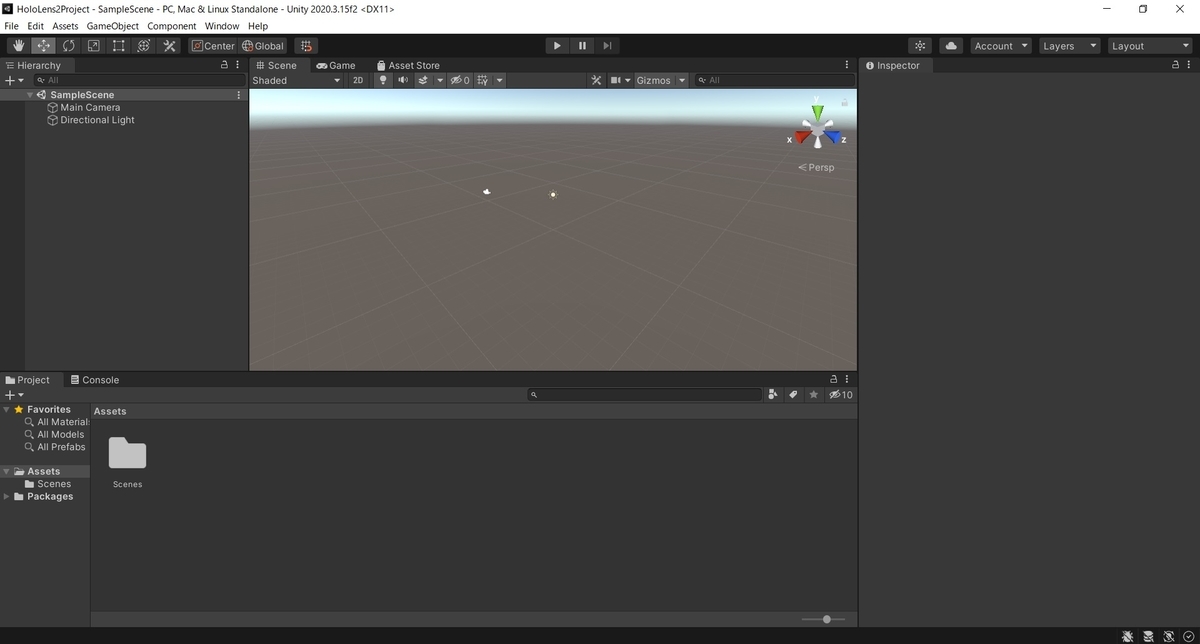
Task: Save search star icon in Project
Action: [x=814, y=395]
